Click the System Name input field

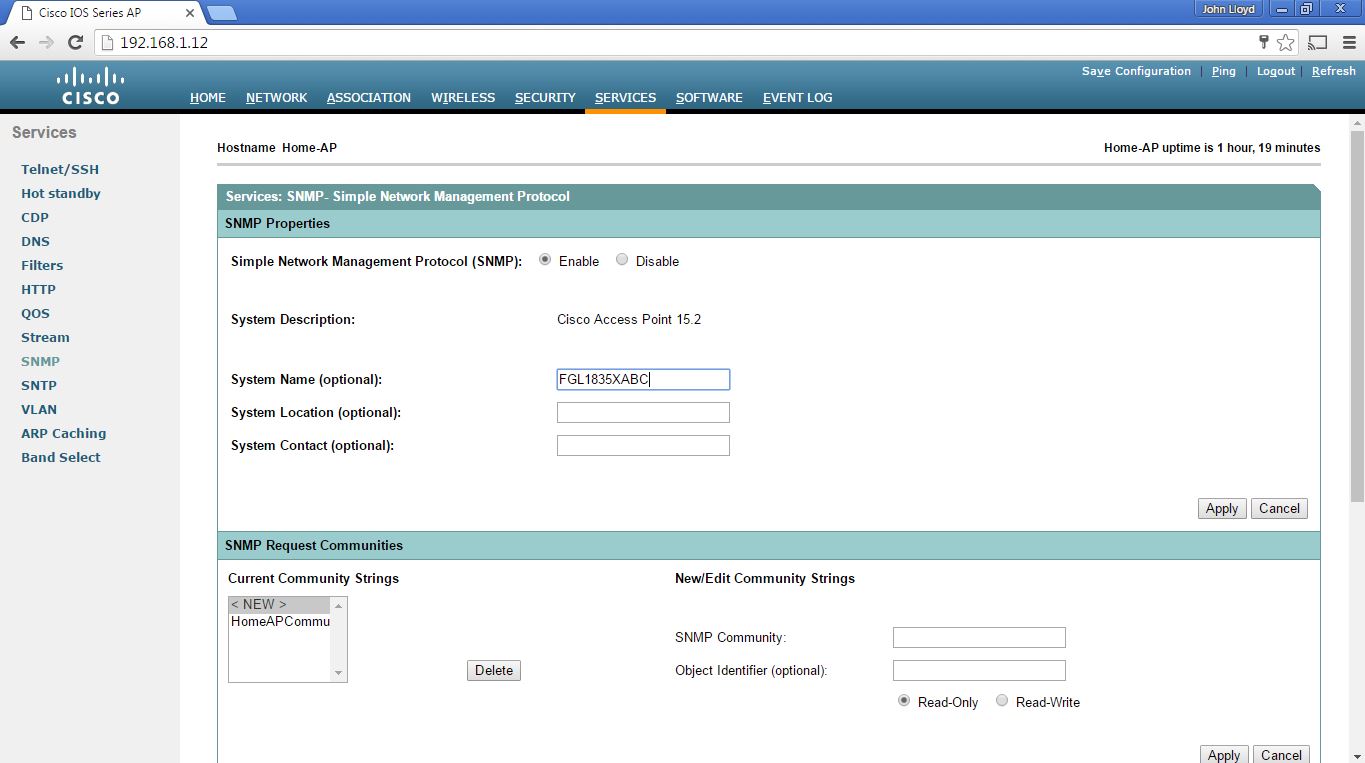point(643,379)
